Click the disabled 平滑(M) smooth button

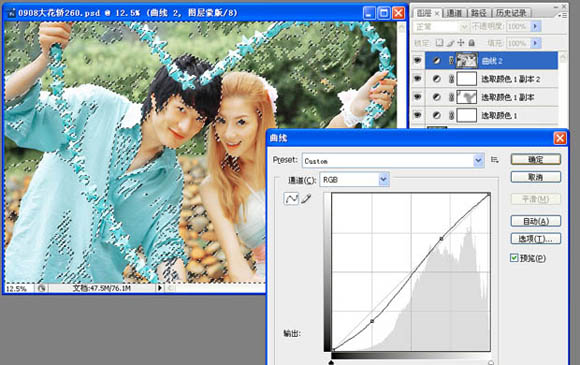536,199
